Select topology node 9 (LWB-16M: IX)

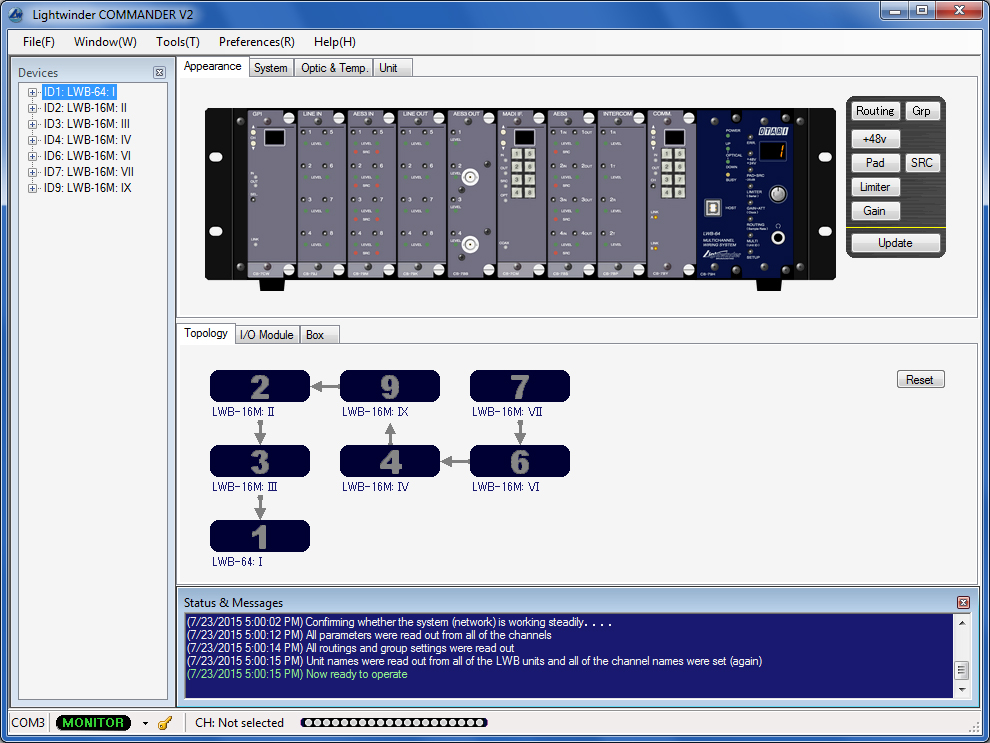pos(390,386)
